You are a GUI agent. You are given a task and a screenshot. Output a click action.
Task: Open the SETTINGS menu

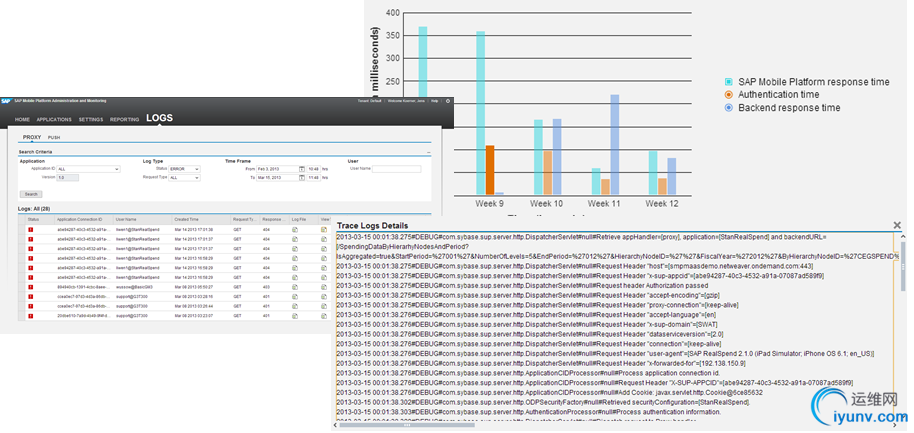click(91, 119)
